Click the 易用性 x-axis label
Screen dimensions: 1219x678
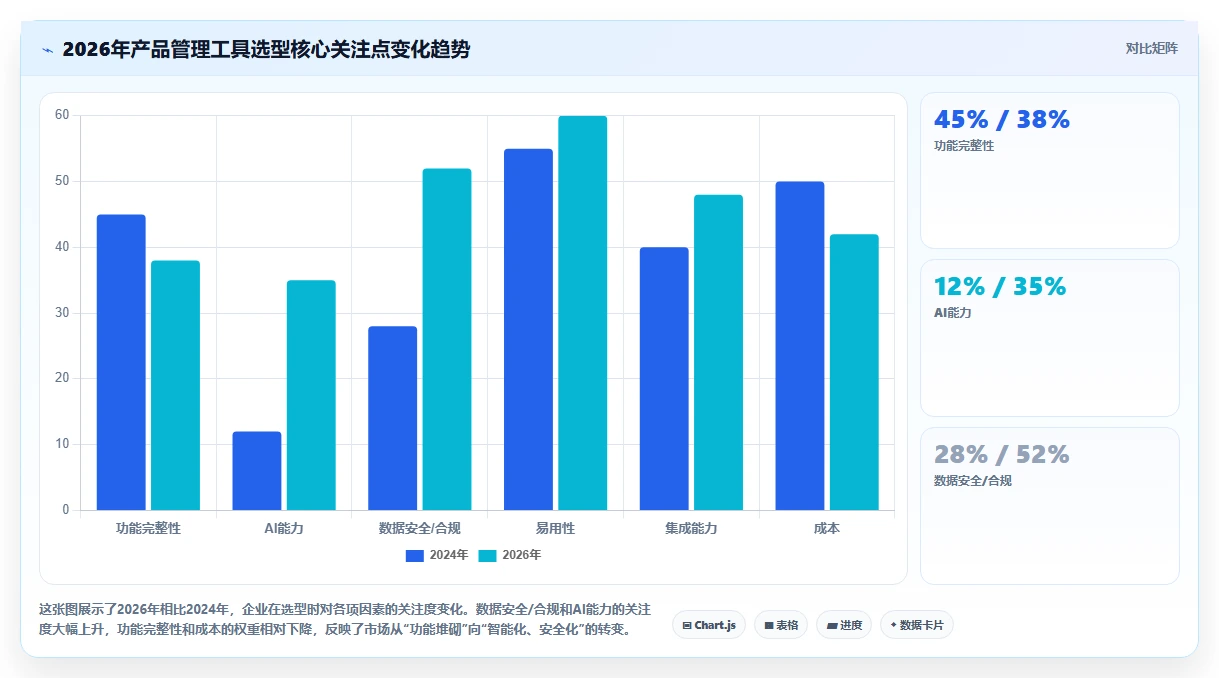pyautogui.click(x=555, y=528)
